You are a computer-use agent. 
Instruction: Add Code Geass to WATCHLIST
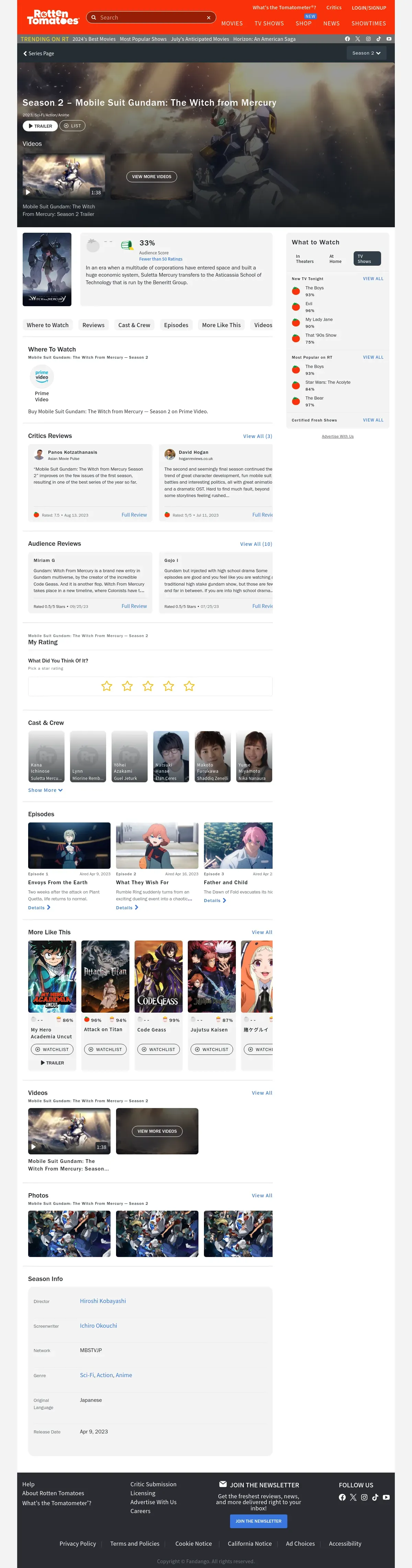click(158, 1049)
